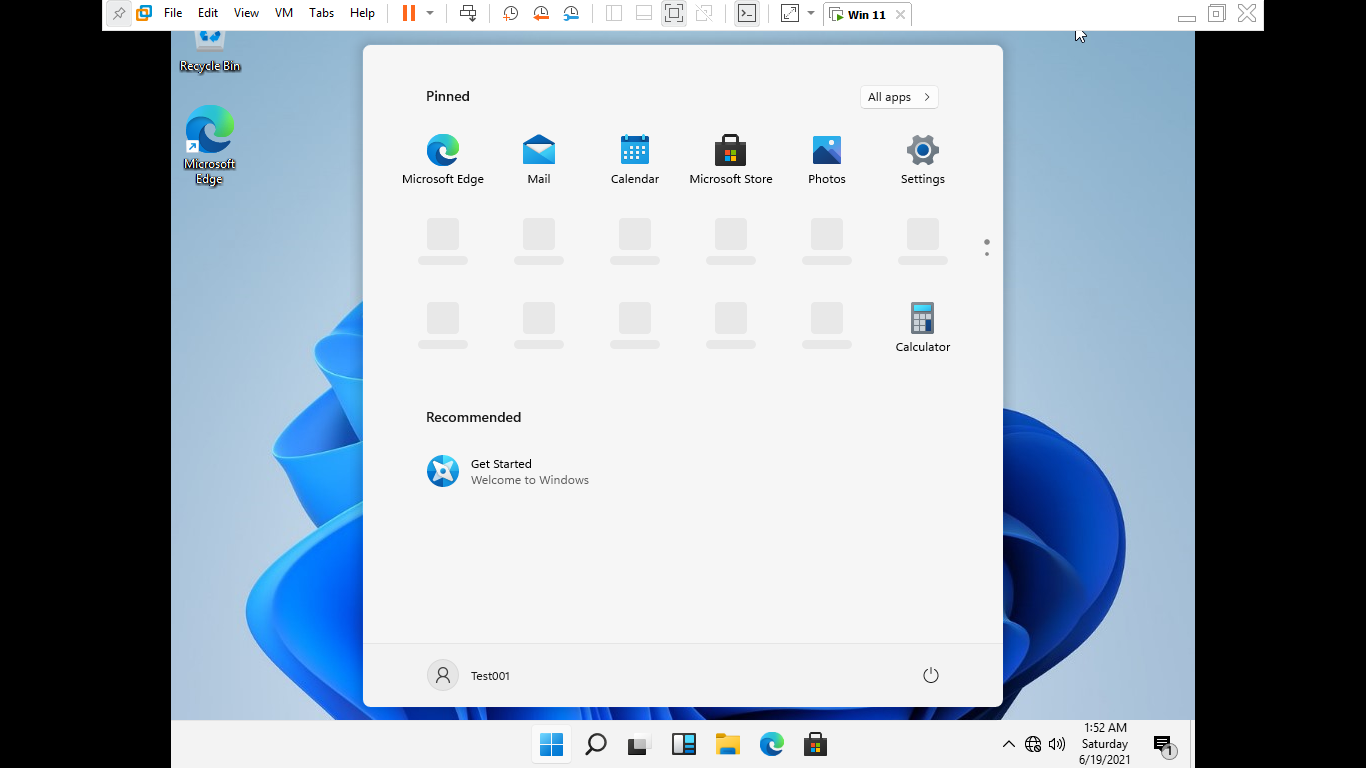Show All apps list
Viewport: 1366px width, 768px height.
pyautogui.click(x=899, y=97)
